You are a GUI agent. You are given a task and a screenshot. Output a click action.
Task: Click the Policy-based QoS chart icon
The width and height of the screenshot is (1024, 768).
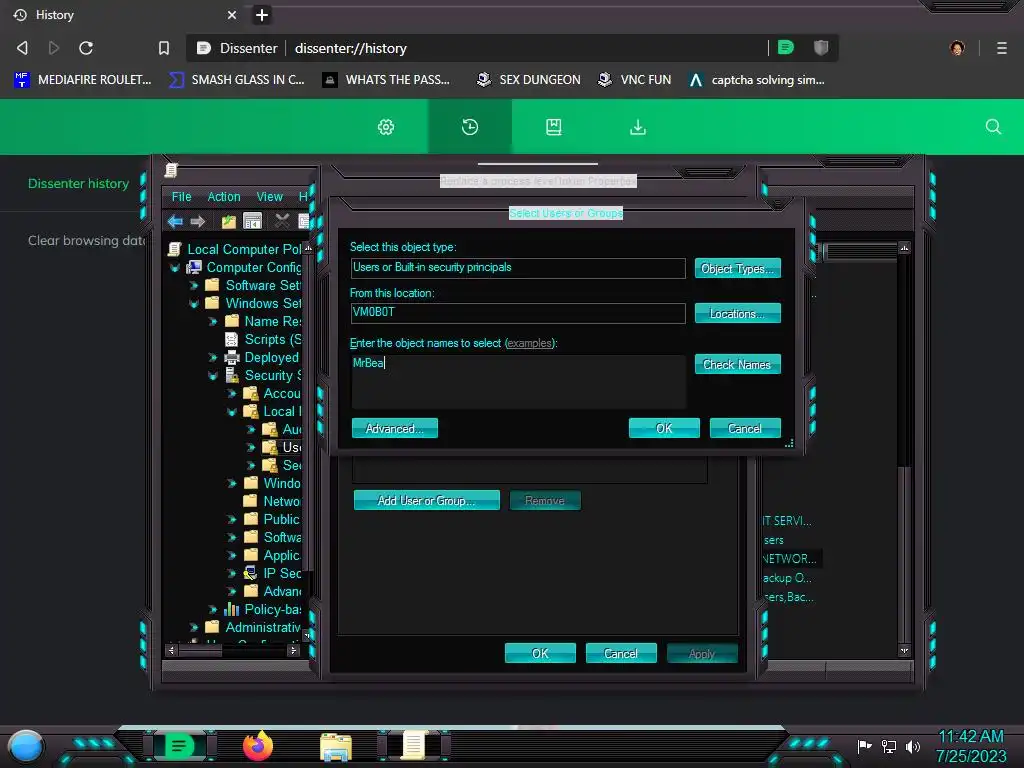coord(231,609)
